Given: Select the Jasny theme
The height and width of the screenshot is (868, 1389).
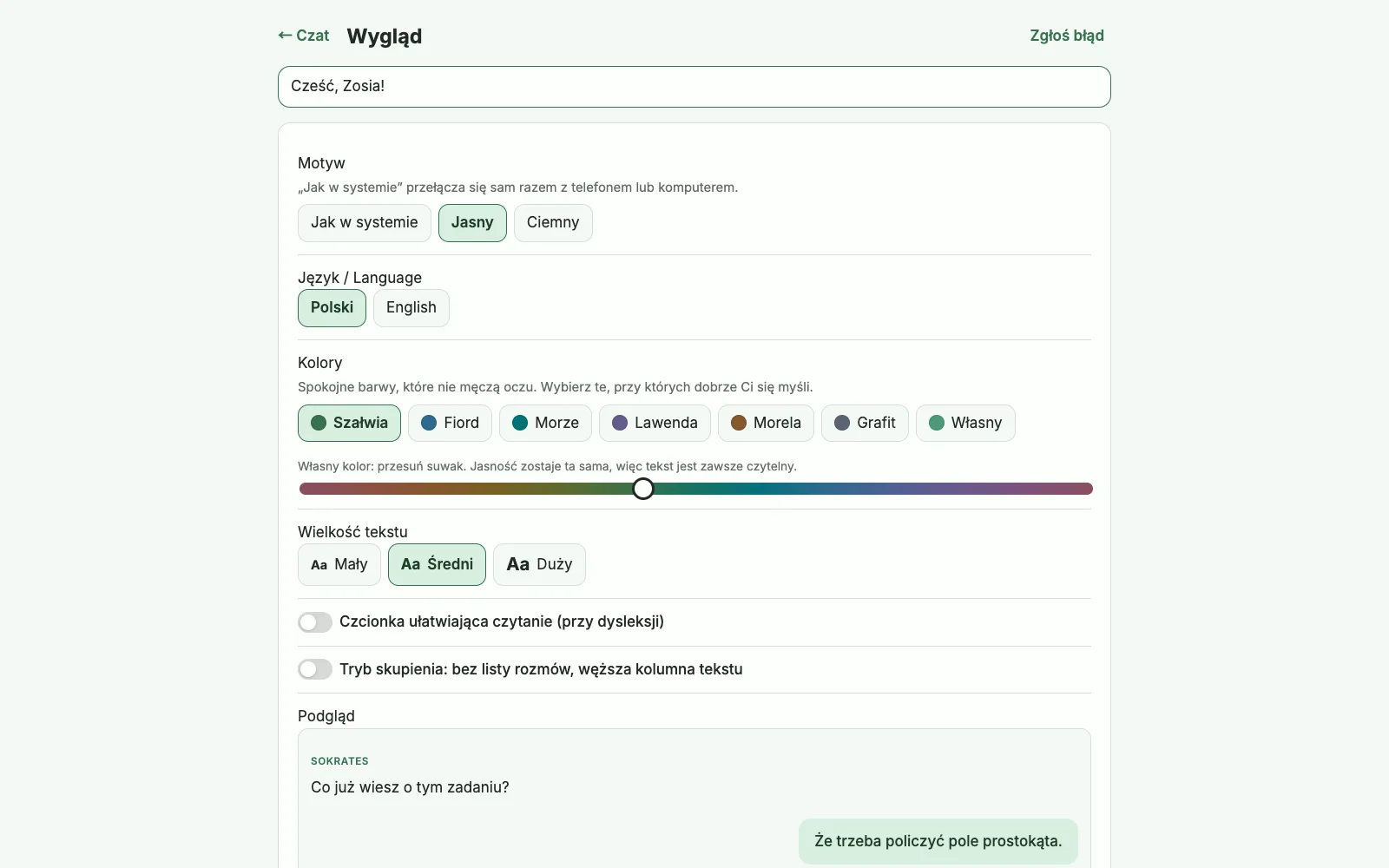Looking at the screenshot, I should click(x=472, y=223).
